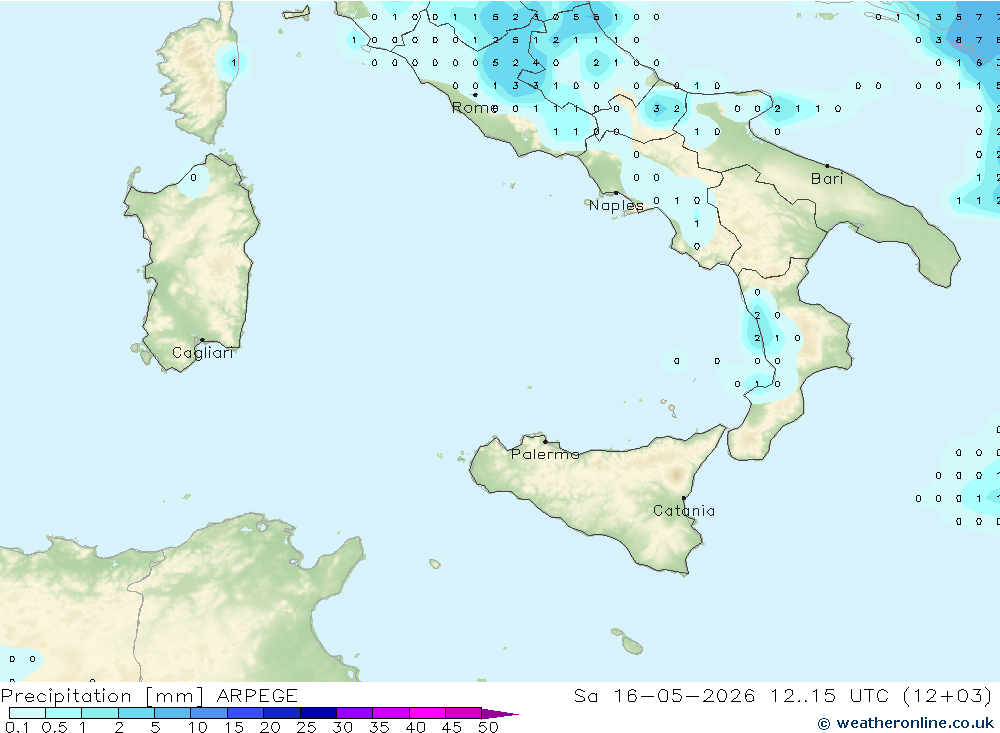Click the '(12+03)' forecast offset text
The image size is (1000, 733).
(948, 695)
